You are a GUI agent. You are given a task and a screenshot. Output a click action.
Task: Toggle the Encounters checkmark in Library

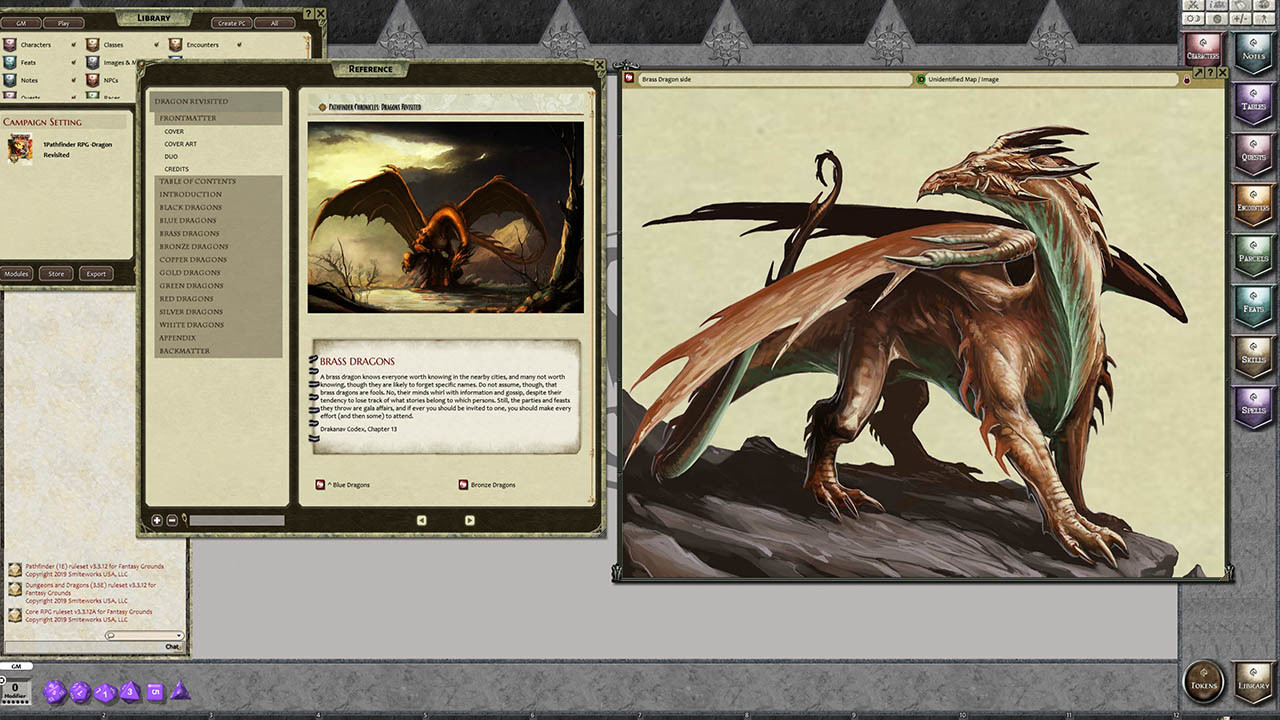point(240,45)
